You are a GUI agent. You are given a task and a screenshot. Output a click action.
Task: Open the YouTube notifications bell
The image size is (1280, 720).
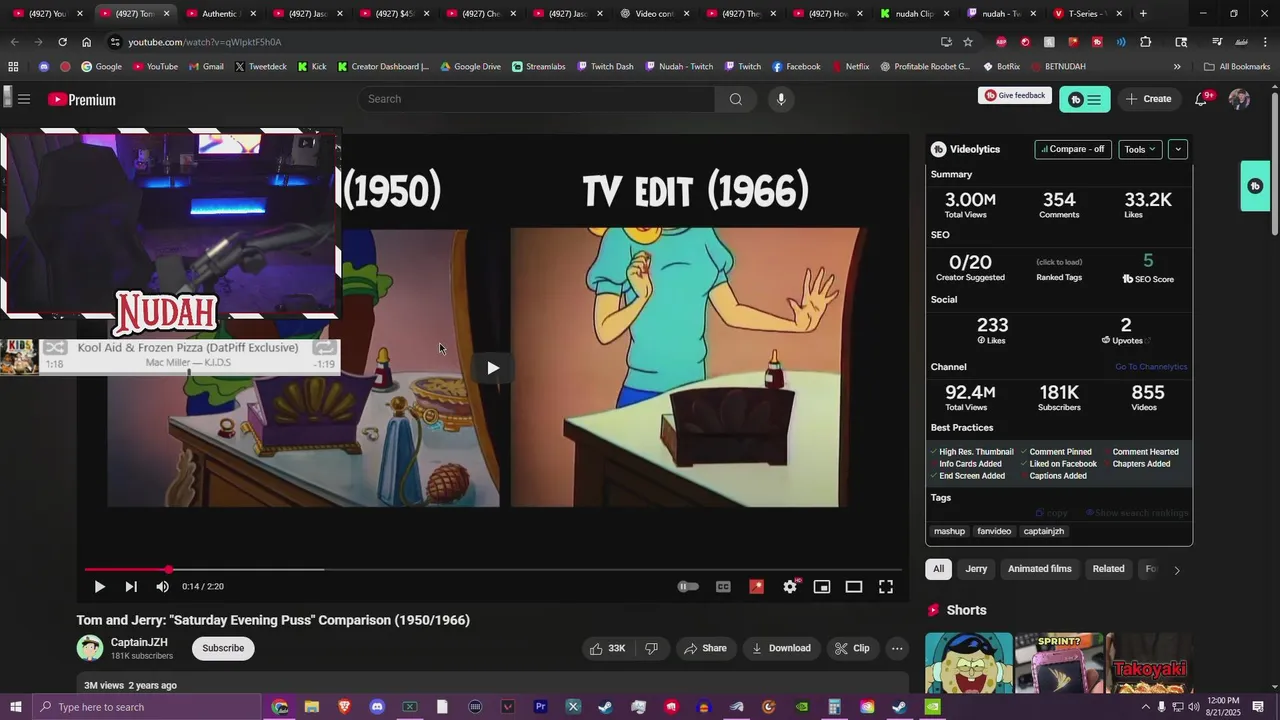click(1202, 98)
